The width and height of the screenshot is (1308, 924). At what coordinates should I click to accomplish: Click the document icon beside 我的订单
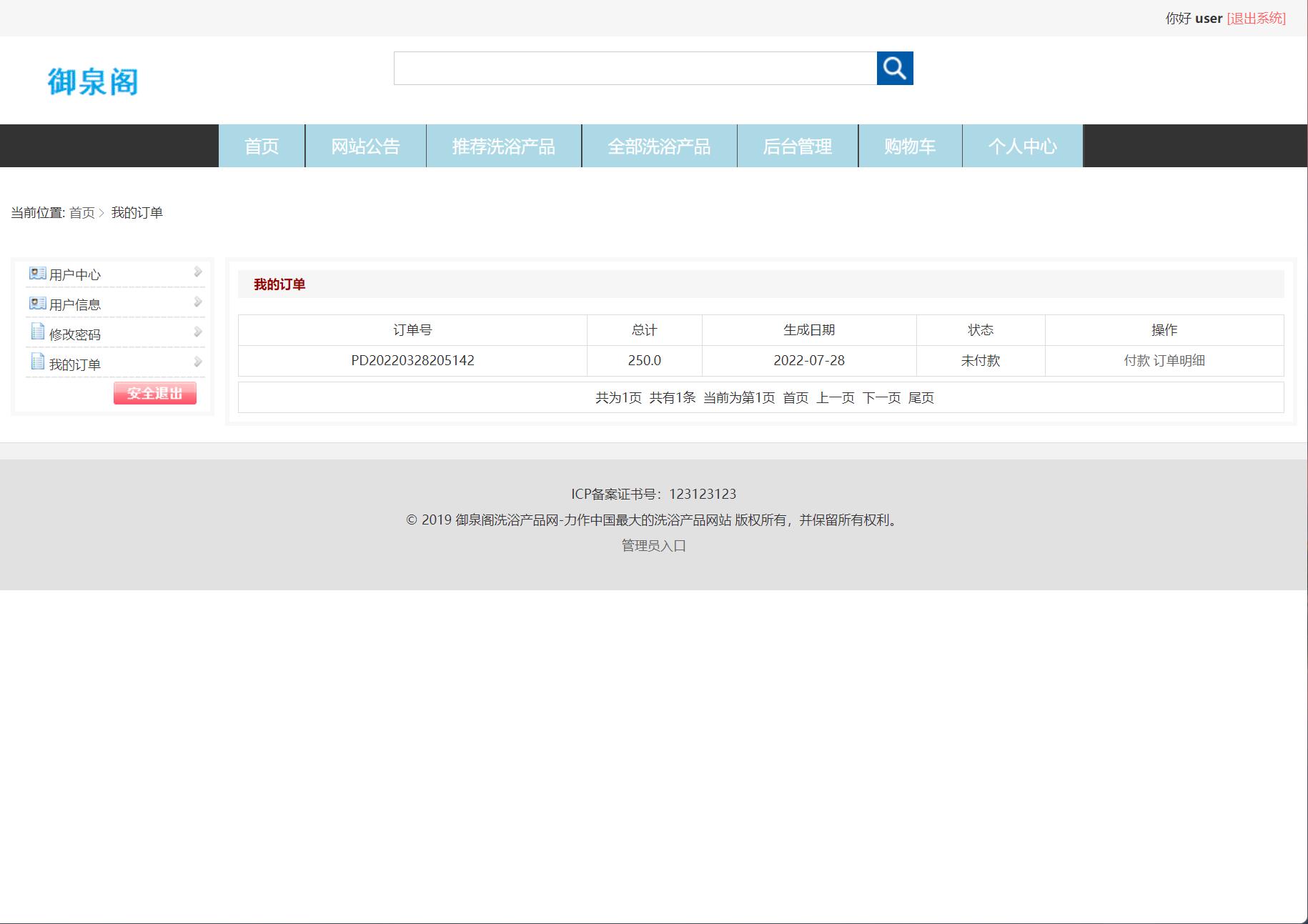click(x=37, y=362)
